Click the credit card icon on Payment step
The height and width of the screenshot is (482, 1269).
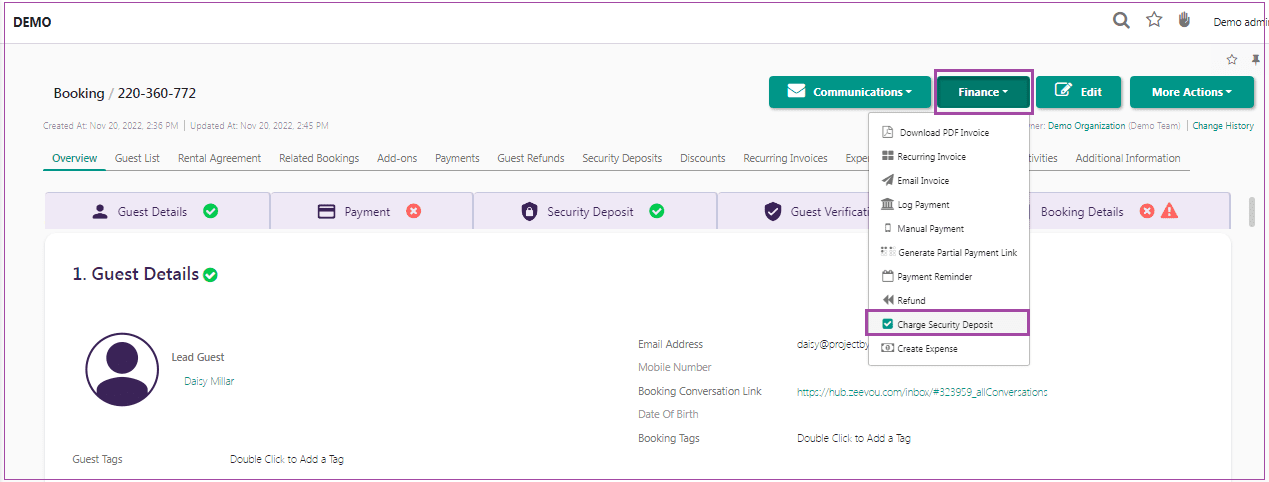[x=326, y=212]
